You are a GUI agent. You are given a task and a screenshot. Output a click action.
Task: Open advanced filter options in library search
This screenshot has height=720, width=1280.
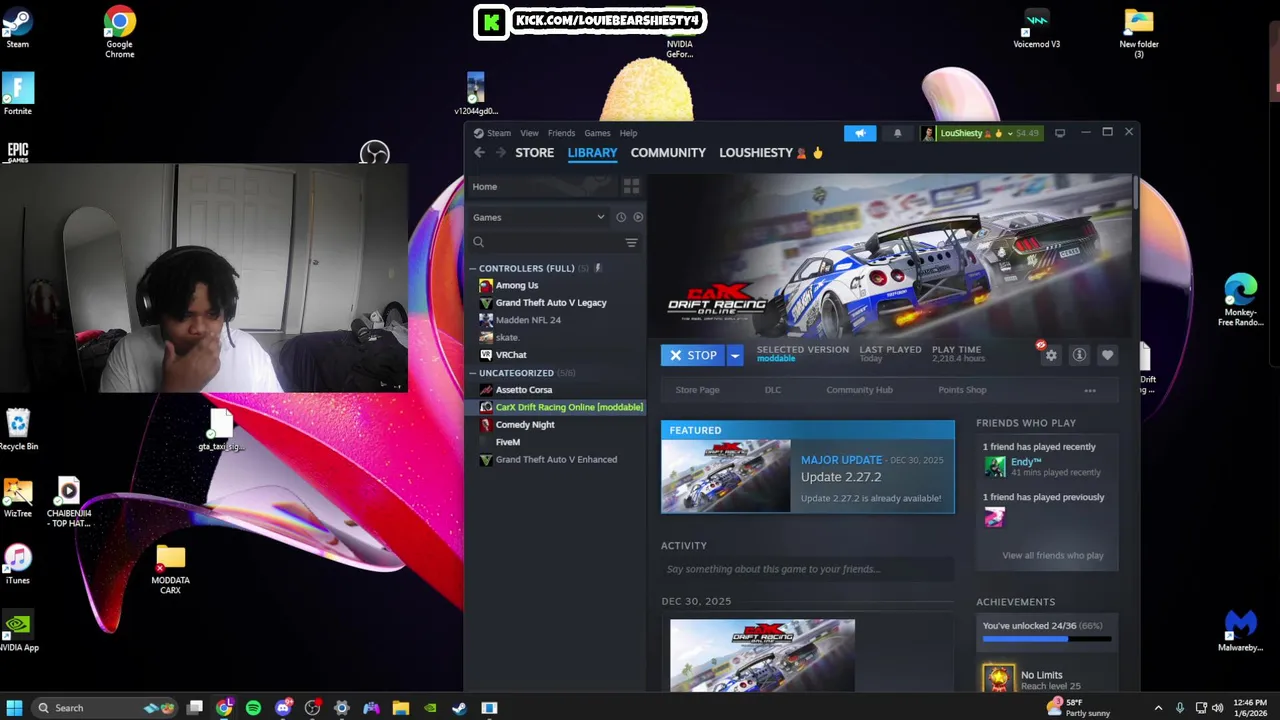click(x=631, y=243)
